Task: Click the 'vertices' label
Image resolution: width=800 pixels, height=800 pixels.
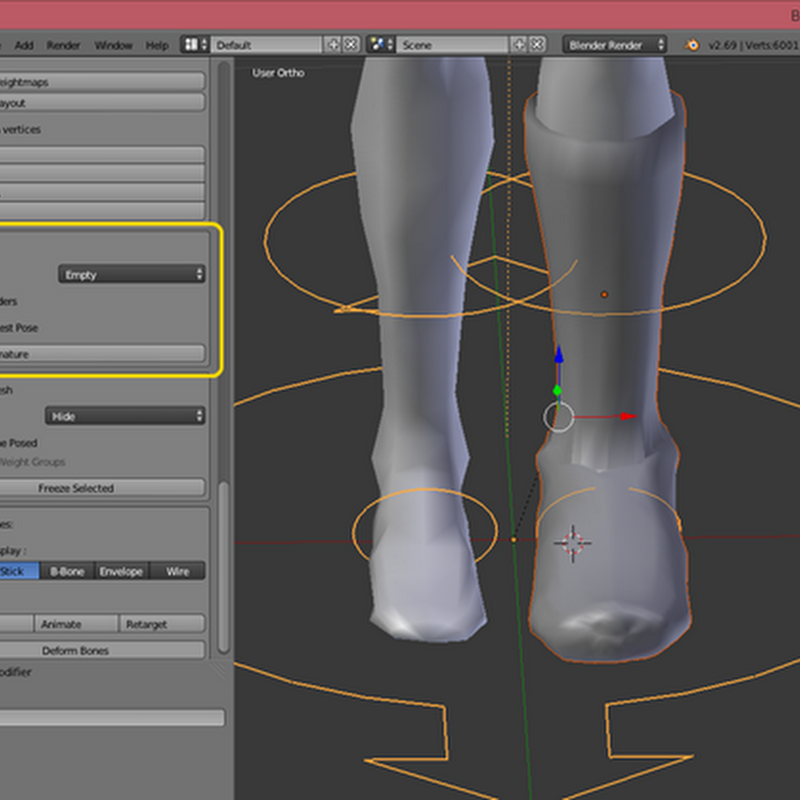Action: click(x=21, y=130)
